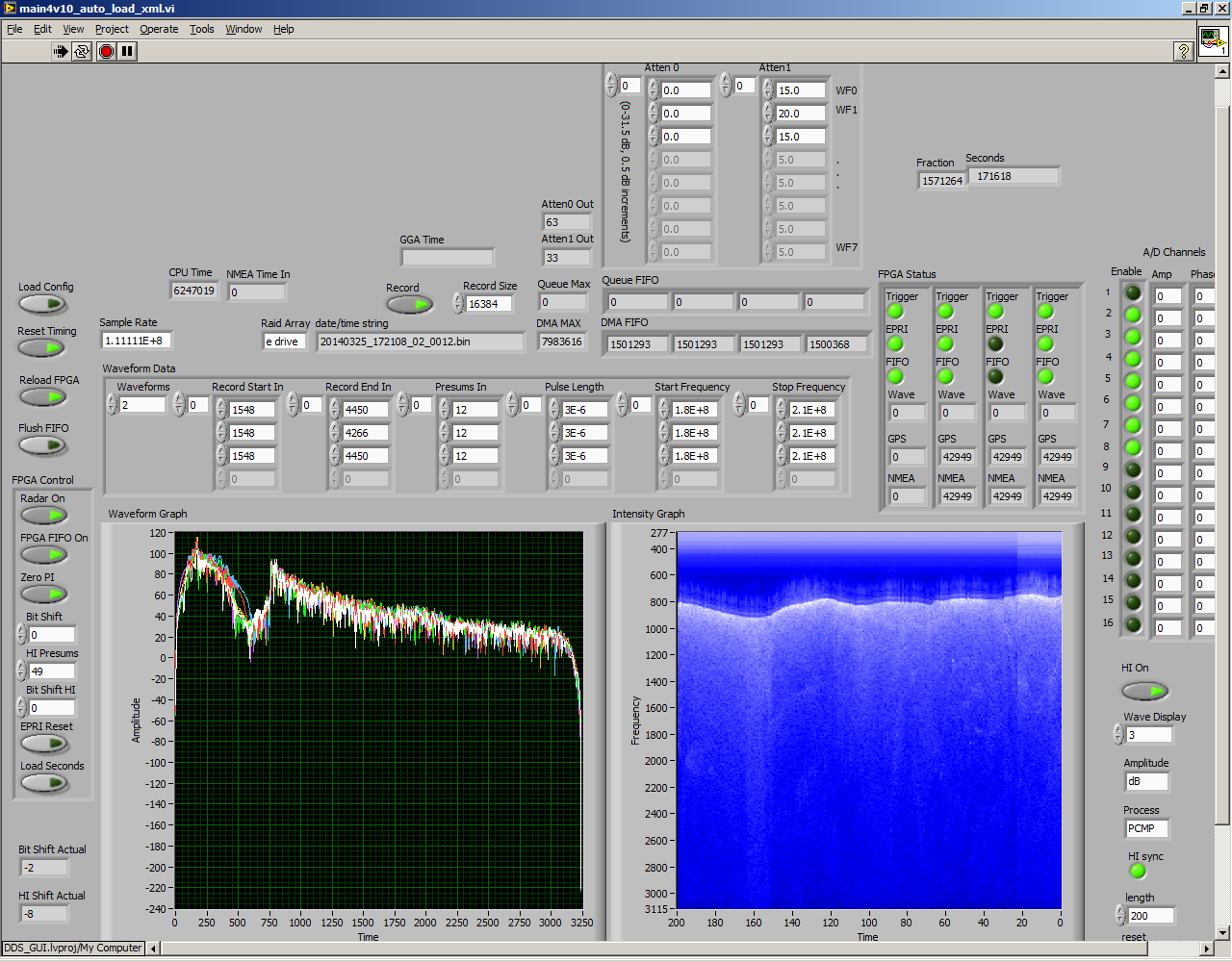The width and height of the screenshot is (1232, 962).
Task: Open the Process PCMP selector
Action: pos(1146,828)
